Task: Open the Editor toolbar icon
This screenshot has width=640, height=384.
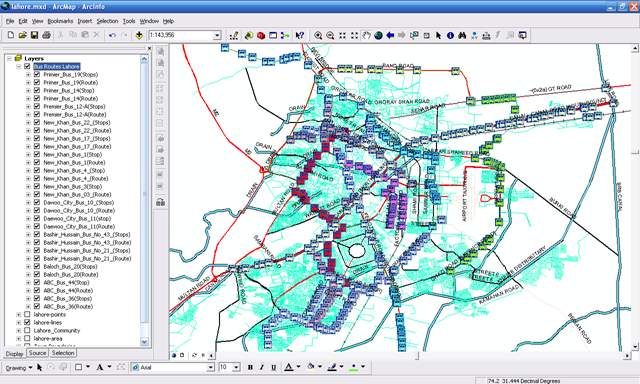Action: coord(234,36)
